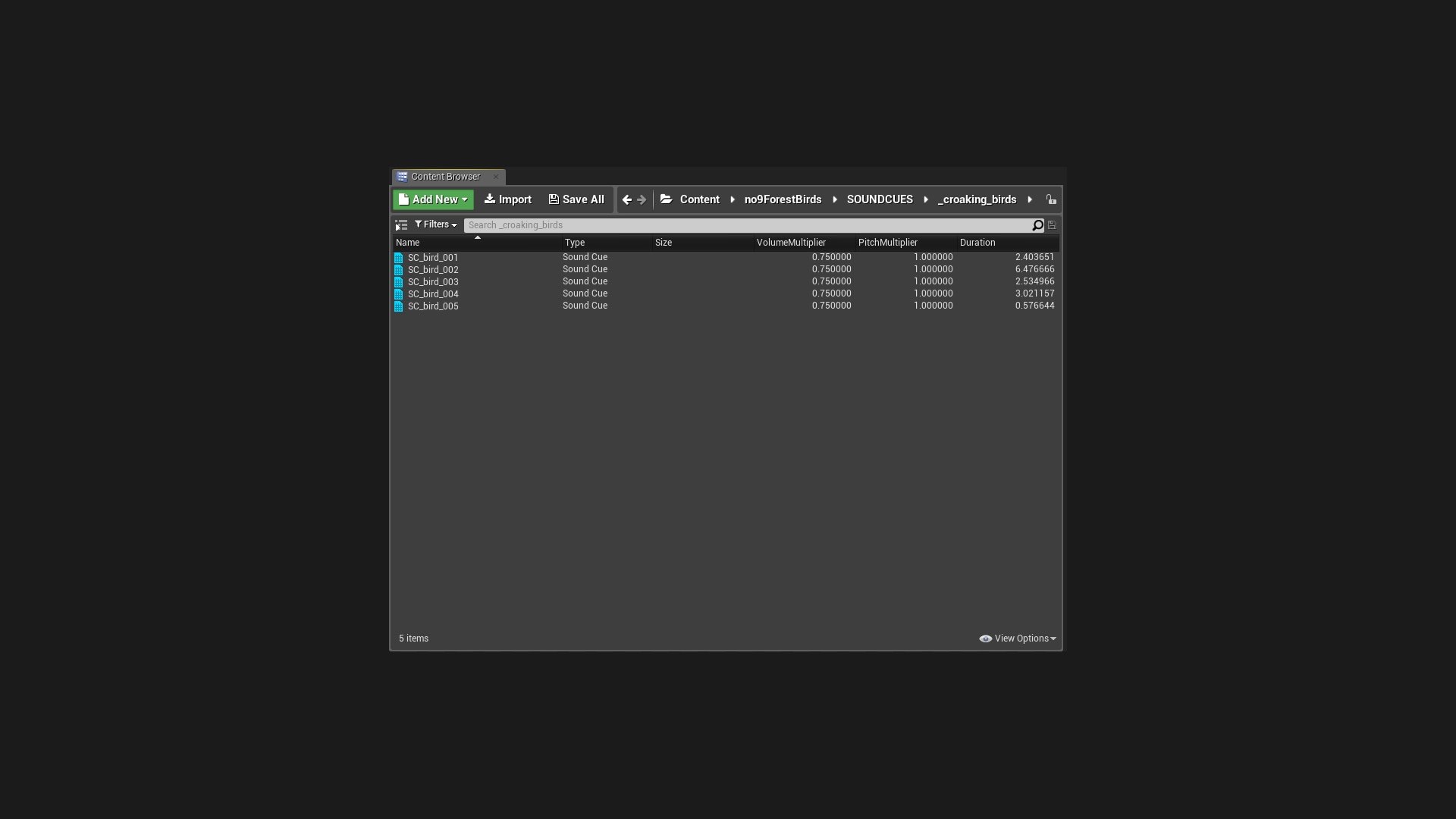Screen dimensions: 1456x819
Task: Select the SC_bird_003 sound cue thumbnail
Action: pos(400,281)
